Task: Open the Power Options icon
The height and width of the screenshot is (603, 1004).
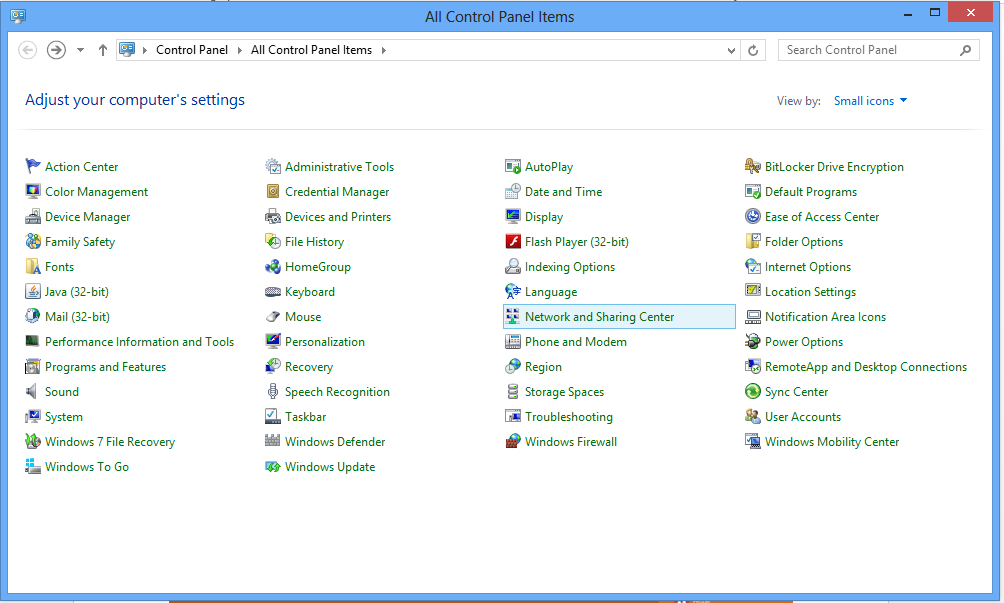Action: point(753,341)
